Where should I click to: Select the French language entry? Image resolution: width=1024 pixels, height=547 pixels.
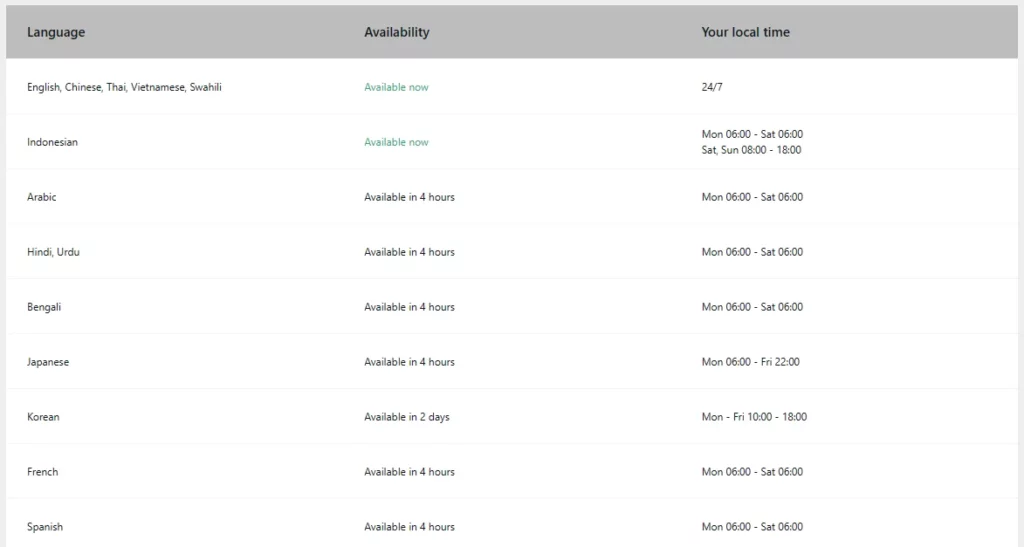(43, 472)
